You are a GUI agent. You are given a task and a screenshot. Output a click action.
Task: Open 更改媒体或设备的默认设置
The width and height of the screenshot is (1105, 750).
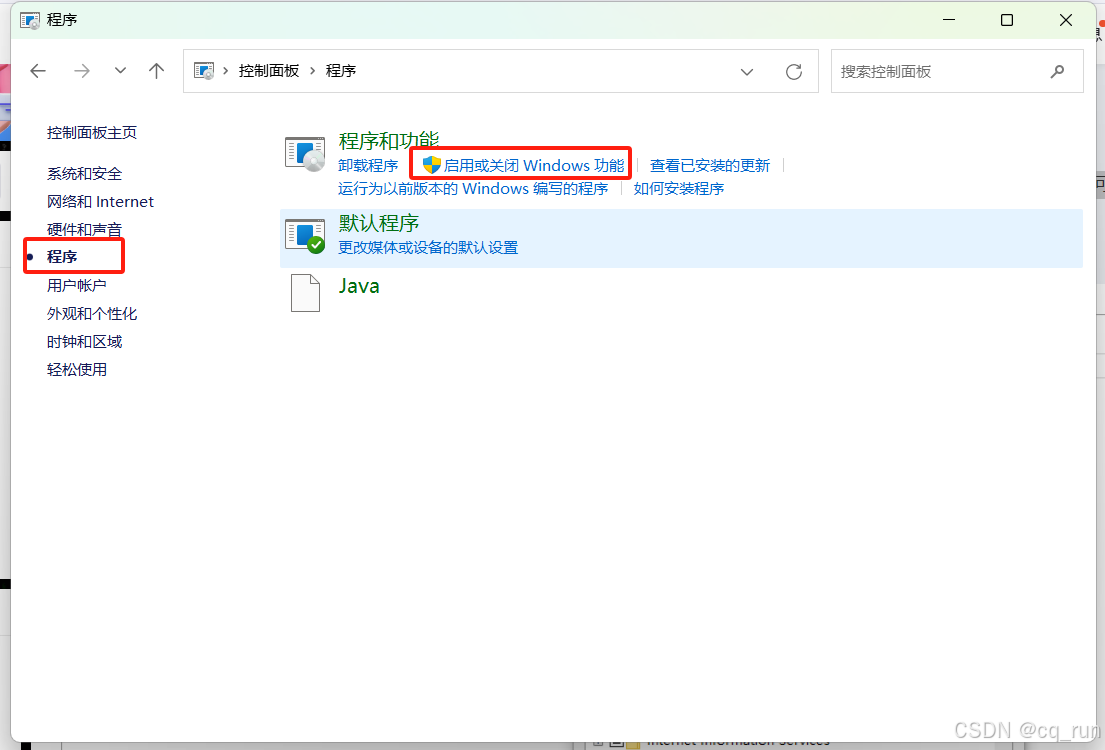pos(428,247)
